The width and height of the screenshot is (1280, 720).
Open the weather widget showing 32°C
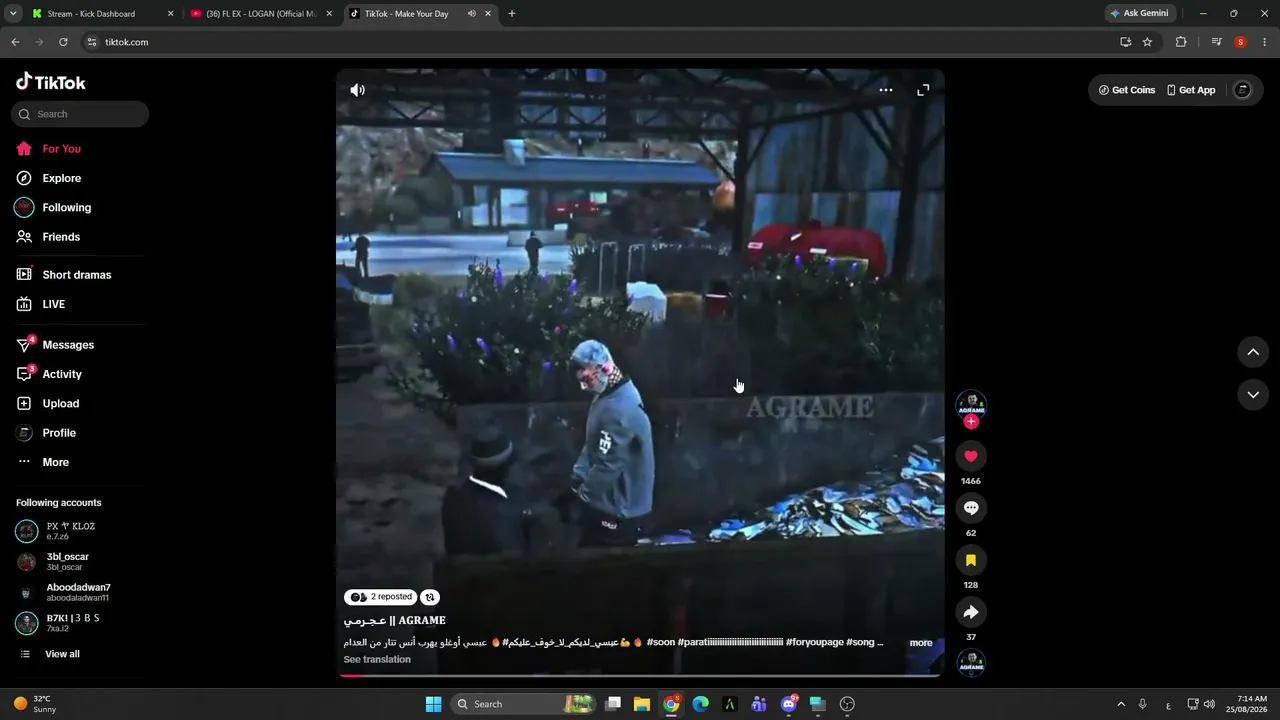pyautogui.click(x=35, y=704)
